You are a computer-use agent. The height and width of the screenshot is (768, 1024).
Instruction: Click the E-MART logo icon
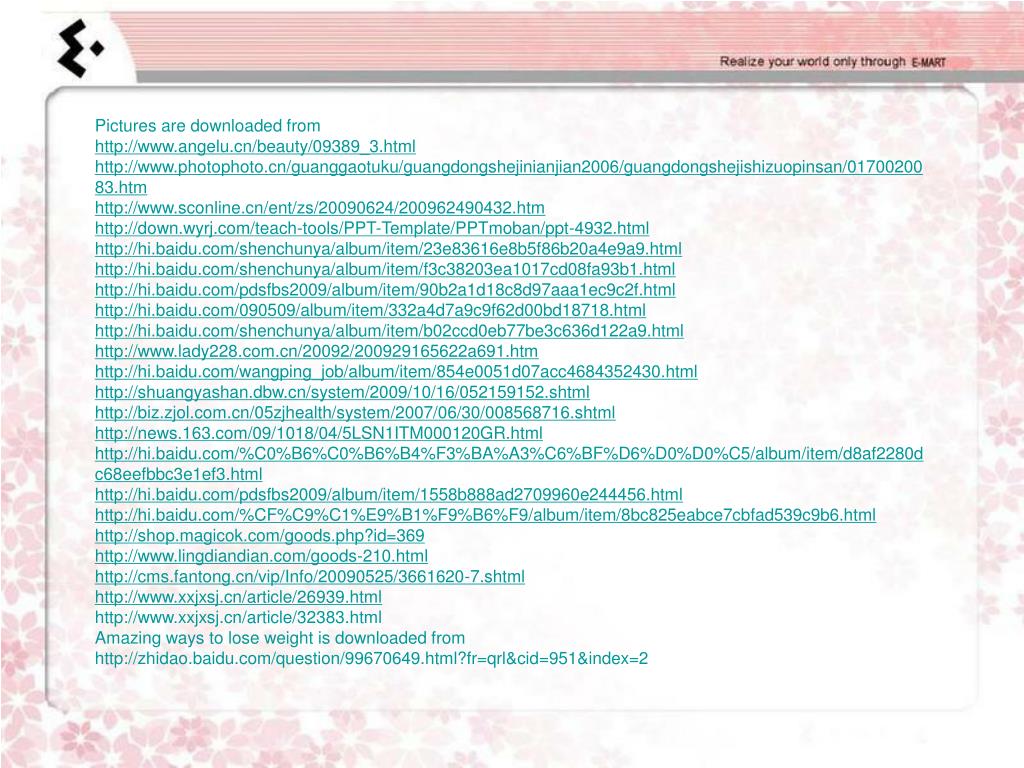(80, 49)
